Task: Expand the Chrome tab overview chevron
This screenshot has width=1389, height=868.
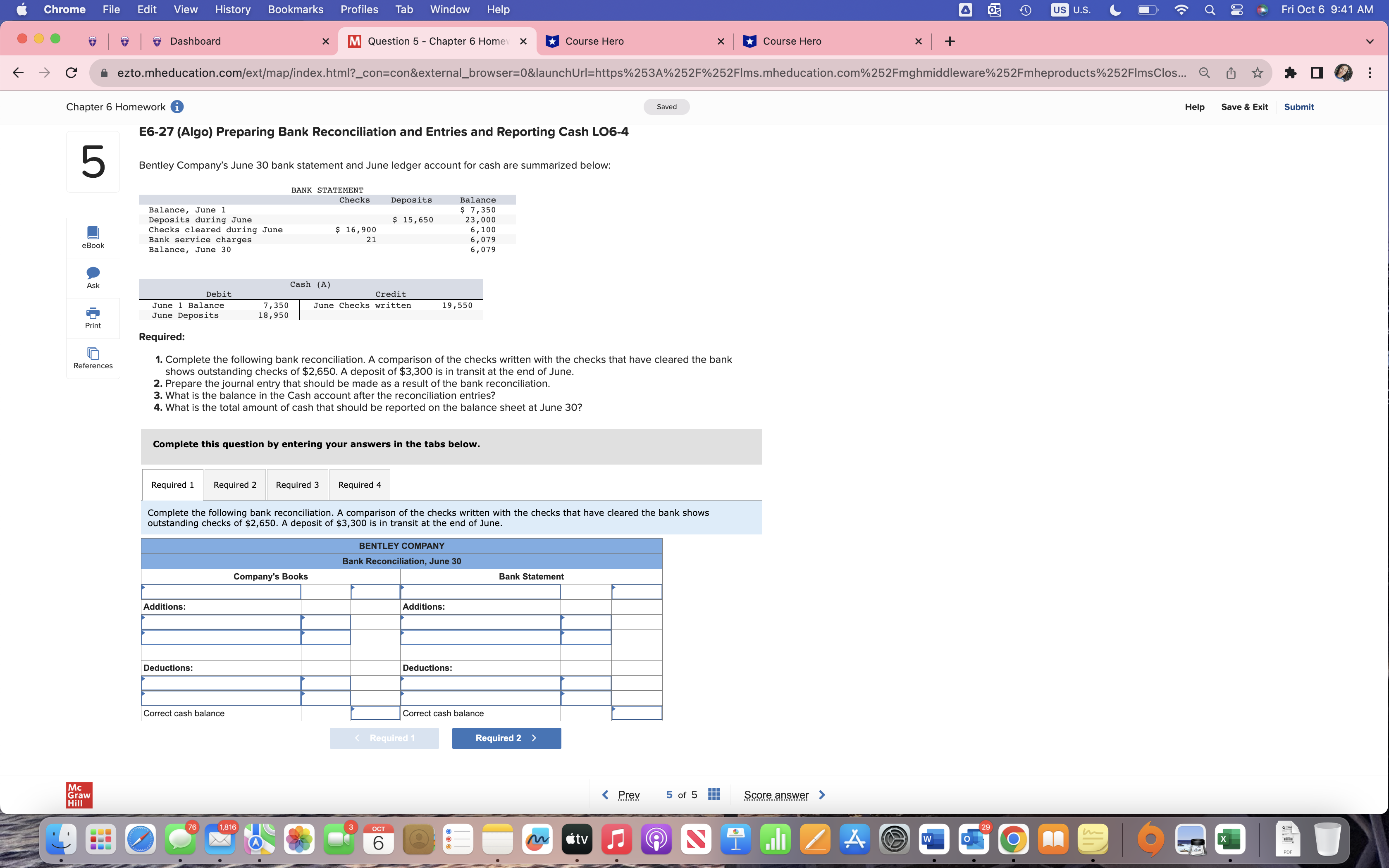Action: [1370, 41]
